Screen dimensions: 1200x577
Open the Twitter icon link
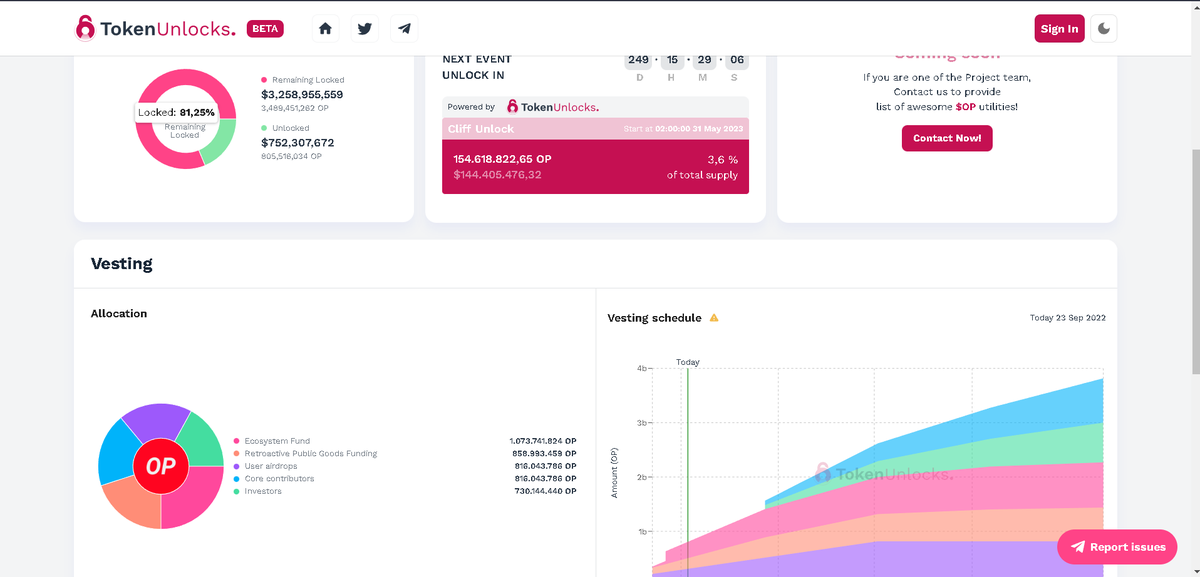tap(365, 29)
